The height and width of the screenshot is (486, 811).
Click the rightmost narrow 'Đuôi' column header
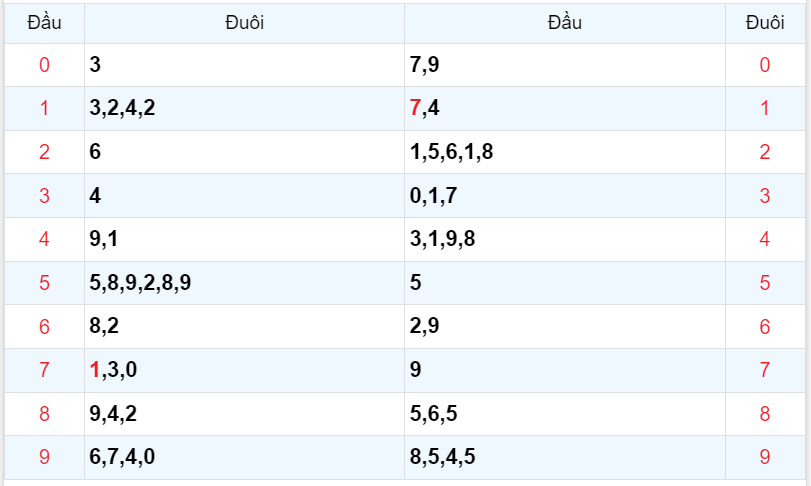click(x=765, y=23)
